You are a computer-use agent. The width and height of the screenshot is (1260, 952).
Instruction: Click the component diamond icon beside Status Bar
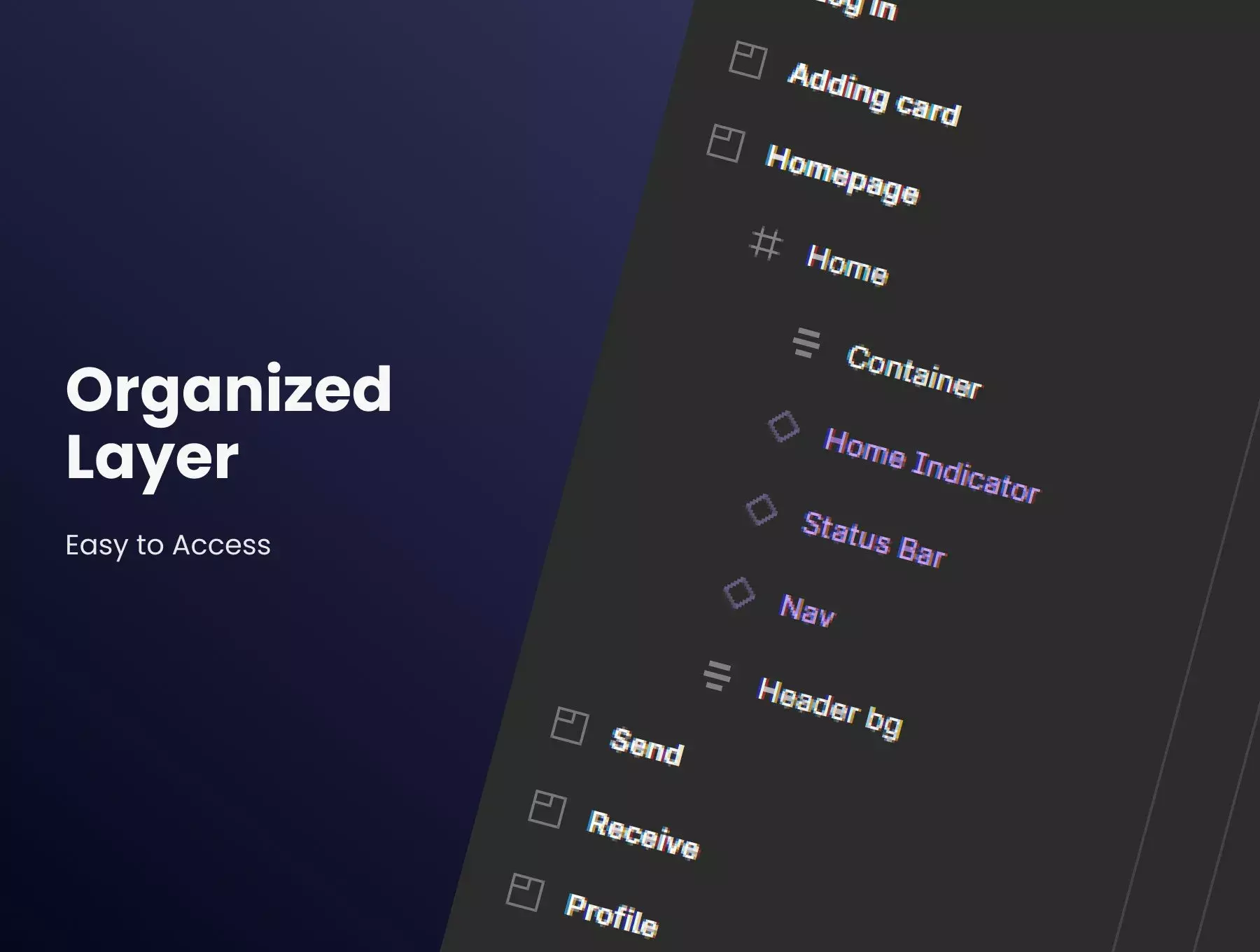762,510
